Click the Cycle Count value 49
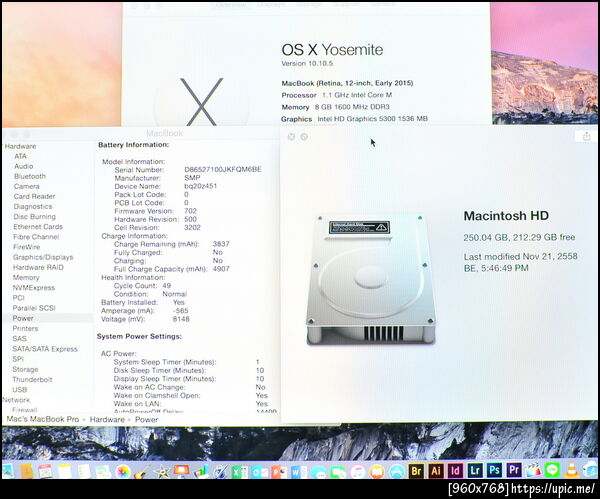Image resolution: width=600 pixels, height=499 pixels. pyautogui.click(x=166, y=286)
